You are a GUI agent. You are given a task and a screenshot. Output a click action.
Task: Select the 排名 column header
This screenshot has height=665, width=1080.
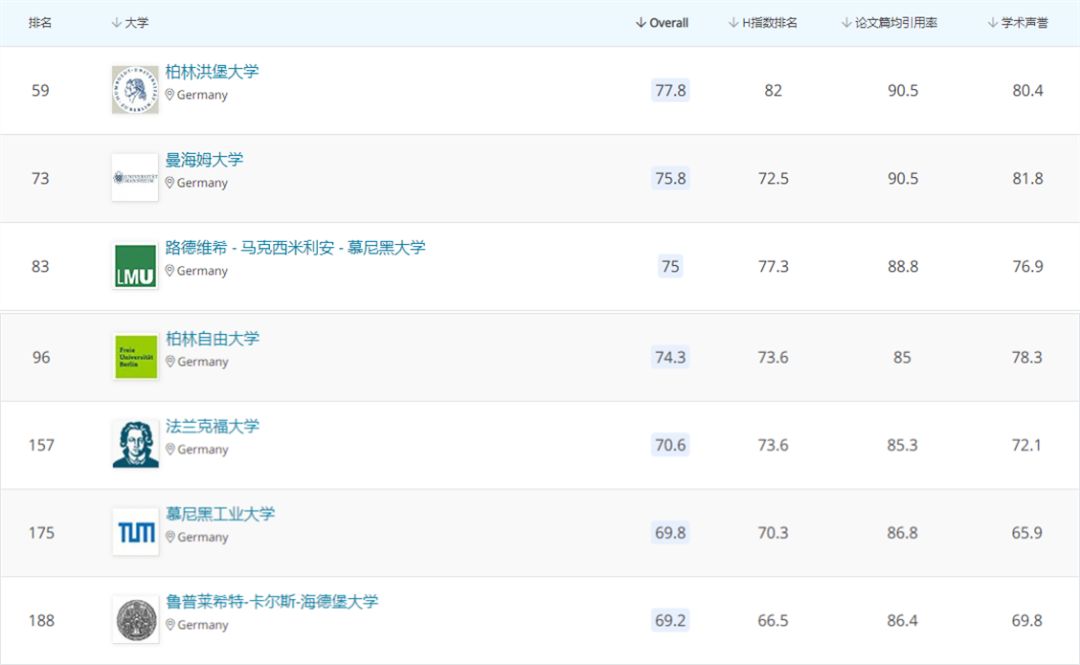pyautogui.click(x=40, y=23)
